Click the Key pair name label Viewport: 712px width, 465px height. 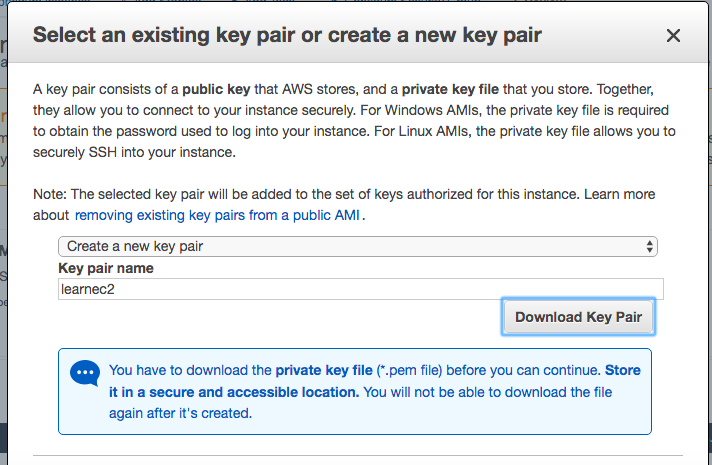[106, 268]
